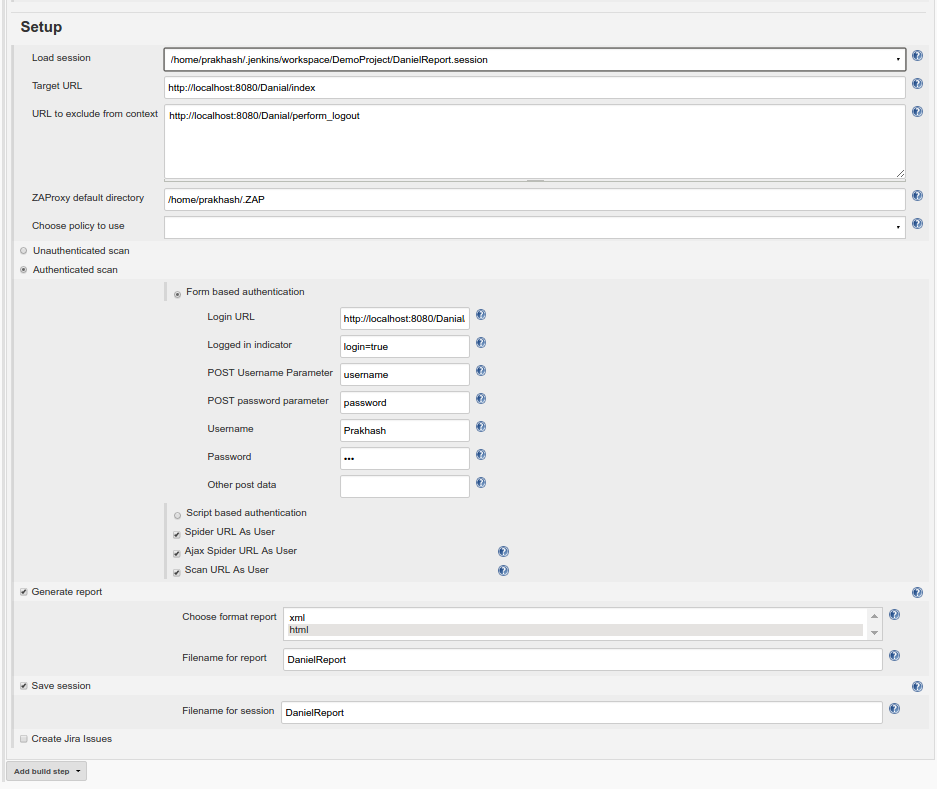Show help for Scan URL As User
The height and width of the screenshot is (789, 937).
click(503, 570)
